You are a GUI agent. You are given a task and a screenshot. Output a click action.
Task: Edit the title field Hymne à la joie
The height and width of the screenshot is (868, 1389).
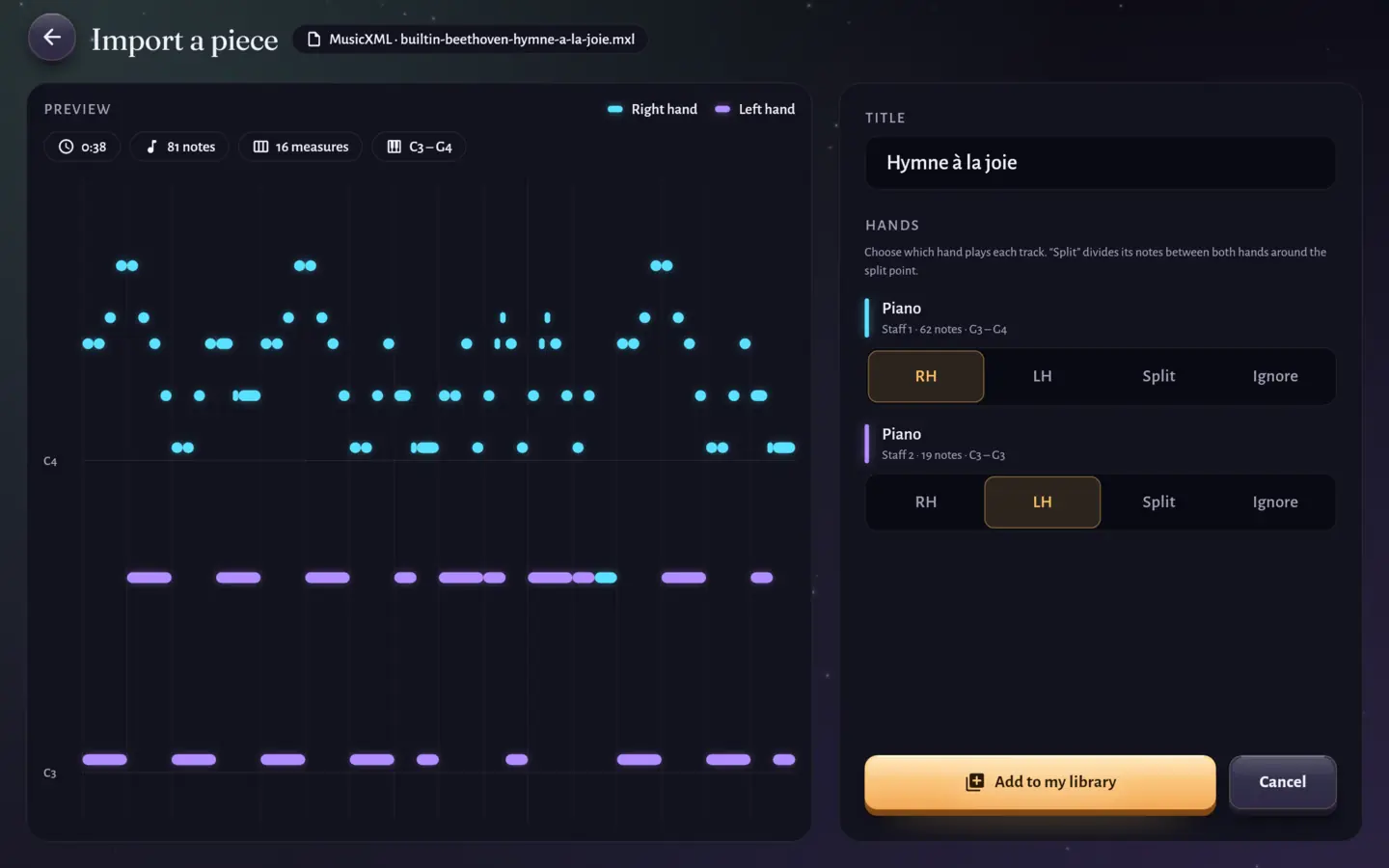tap(1101, 163)
